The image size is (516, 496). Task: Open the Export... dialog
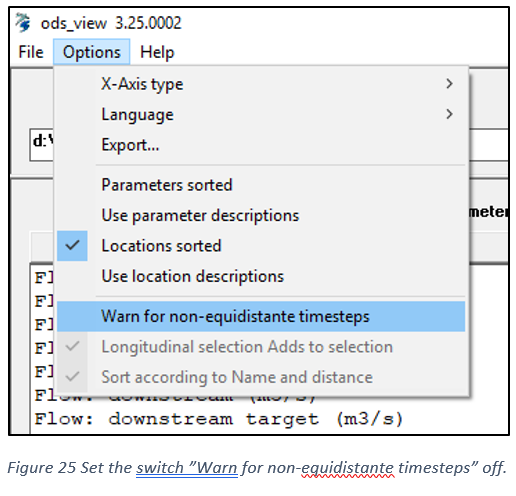[261, 145]
